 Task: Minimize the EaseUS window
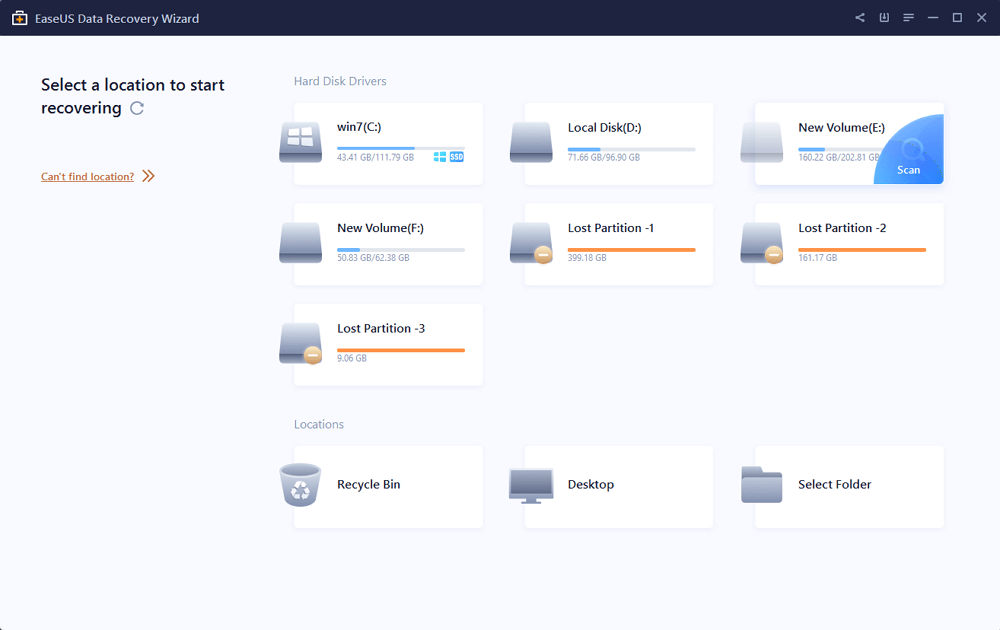(932, 18)
